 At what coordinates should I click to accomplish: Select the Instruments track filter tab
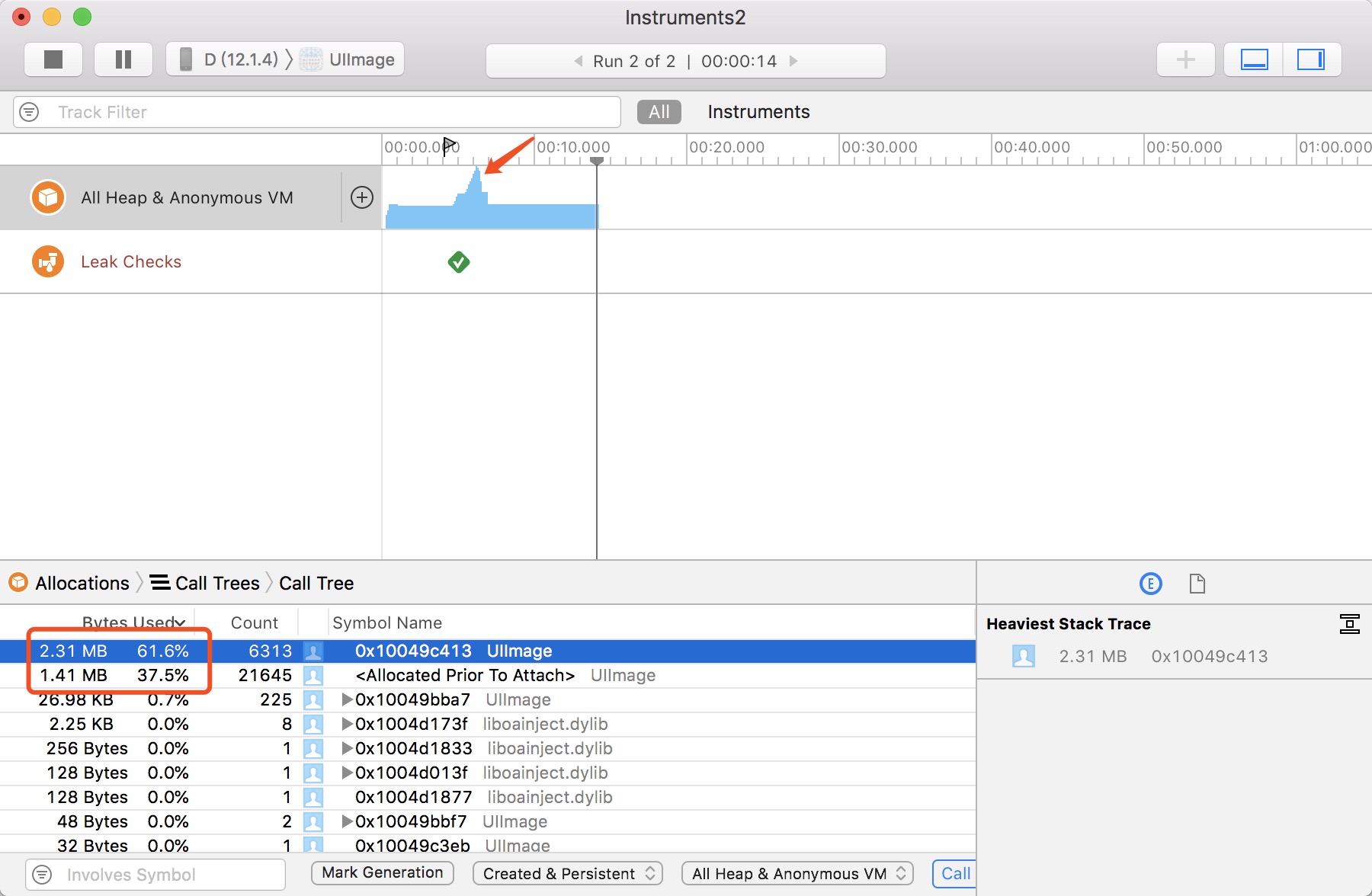(758, 112)
